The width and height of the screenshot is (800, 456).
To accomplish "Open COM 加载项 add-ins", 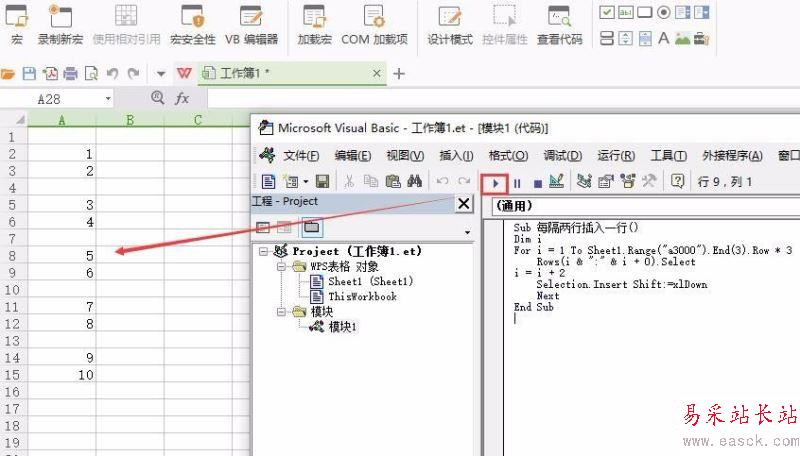I will pos(374,24).
